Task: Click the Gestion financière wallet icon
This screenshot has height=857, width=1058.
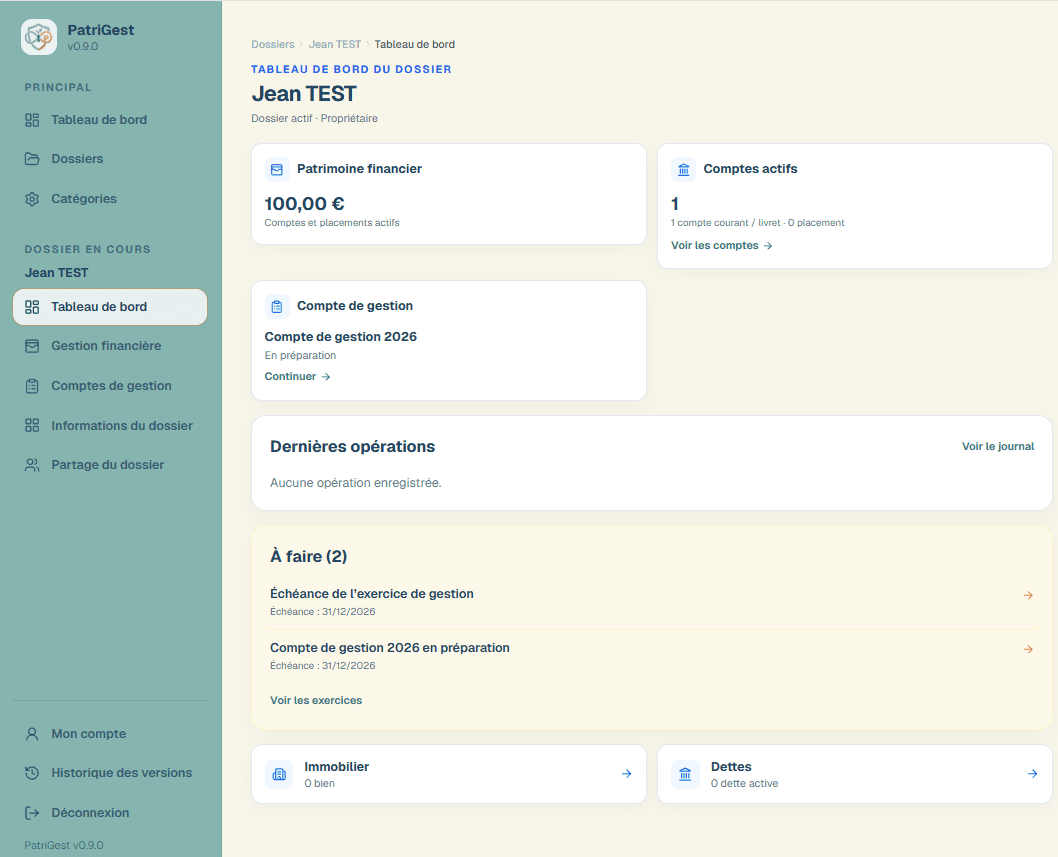Action: pos(32,346)
